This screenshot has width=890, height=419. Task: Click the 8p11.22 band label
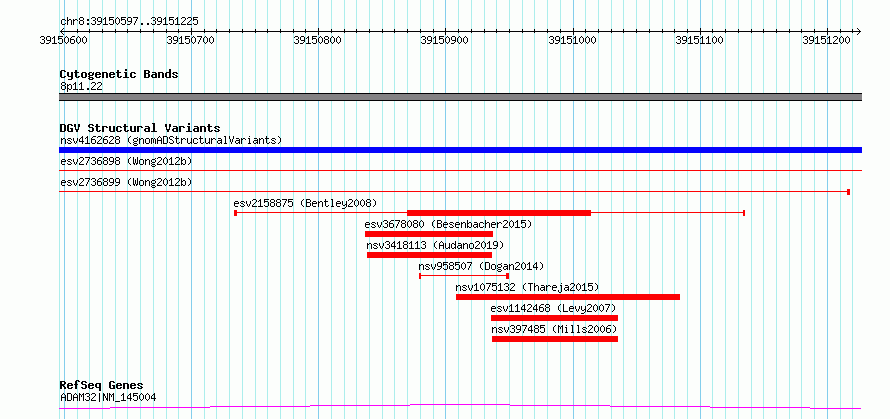tap(81, 87)
